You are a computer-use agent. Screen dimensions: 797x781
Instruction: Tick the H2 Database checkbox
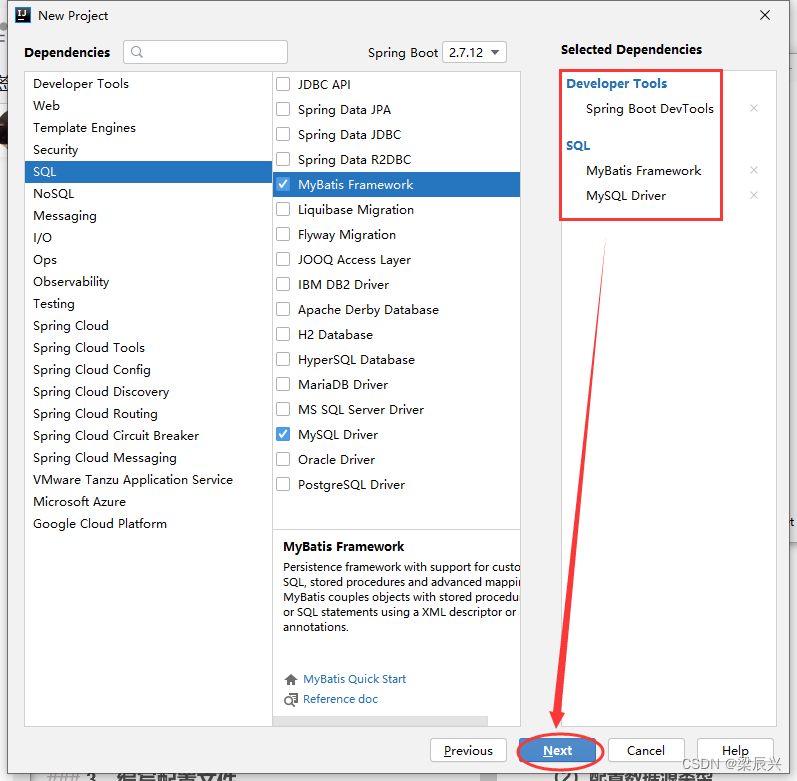coord(283,334)
